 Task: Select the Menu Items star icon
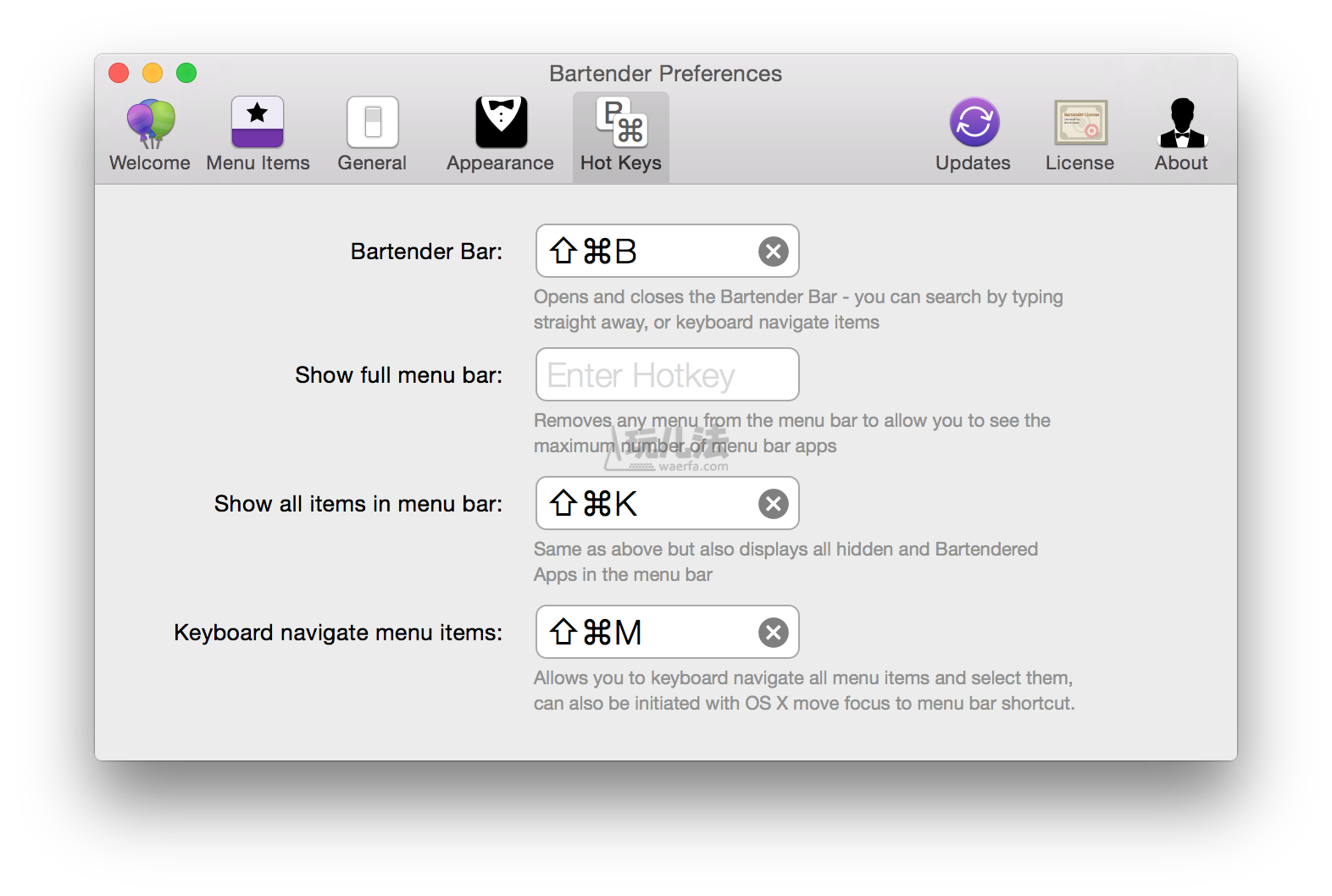pos(258,123)
